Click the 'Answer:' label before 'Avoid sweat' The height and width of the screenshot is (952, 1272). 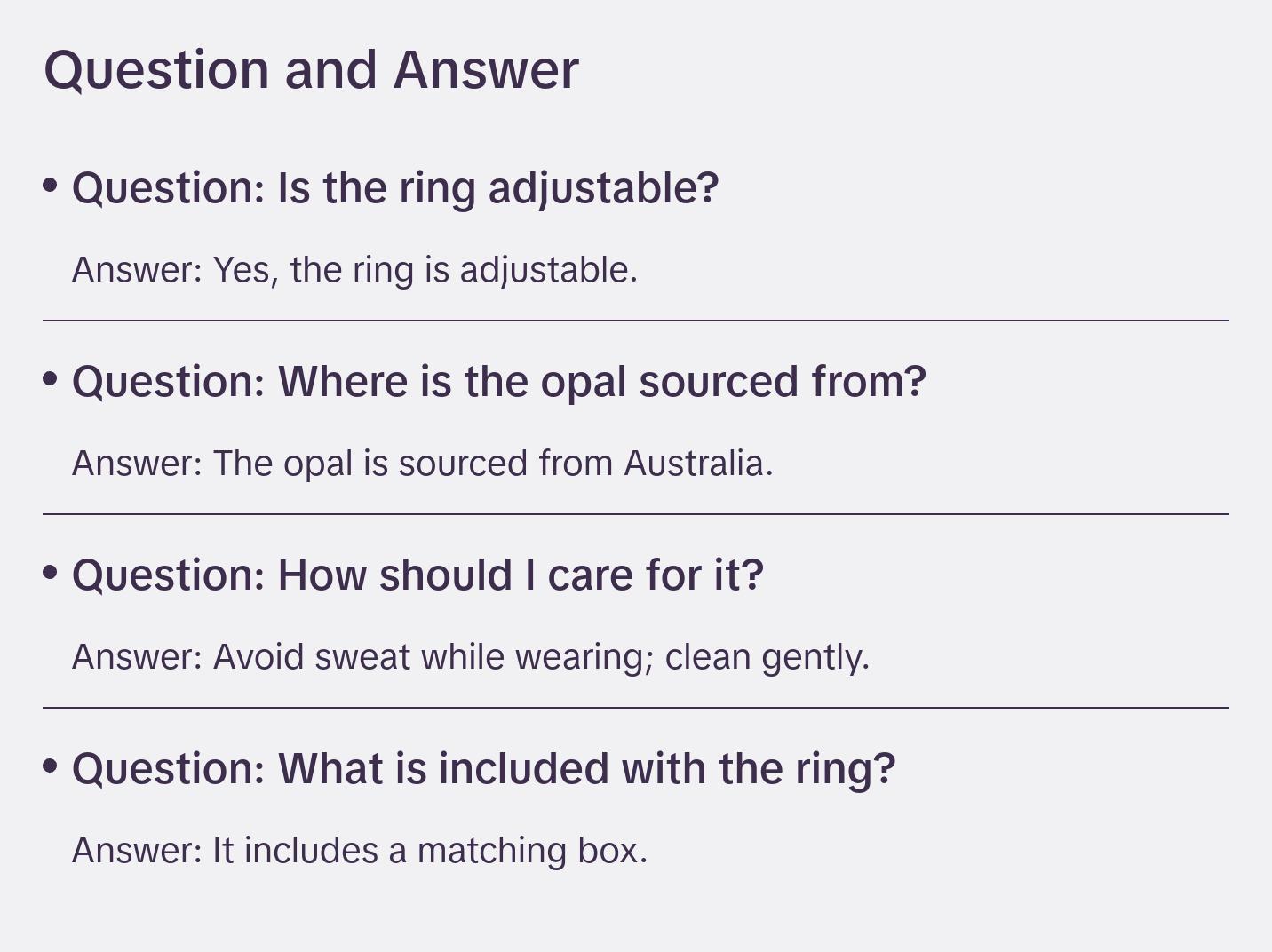click(138, 657)
